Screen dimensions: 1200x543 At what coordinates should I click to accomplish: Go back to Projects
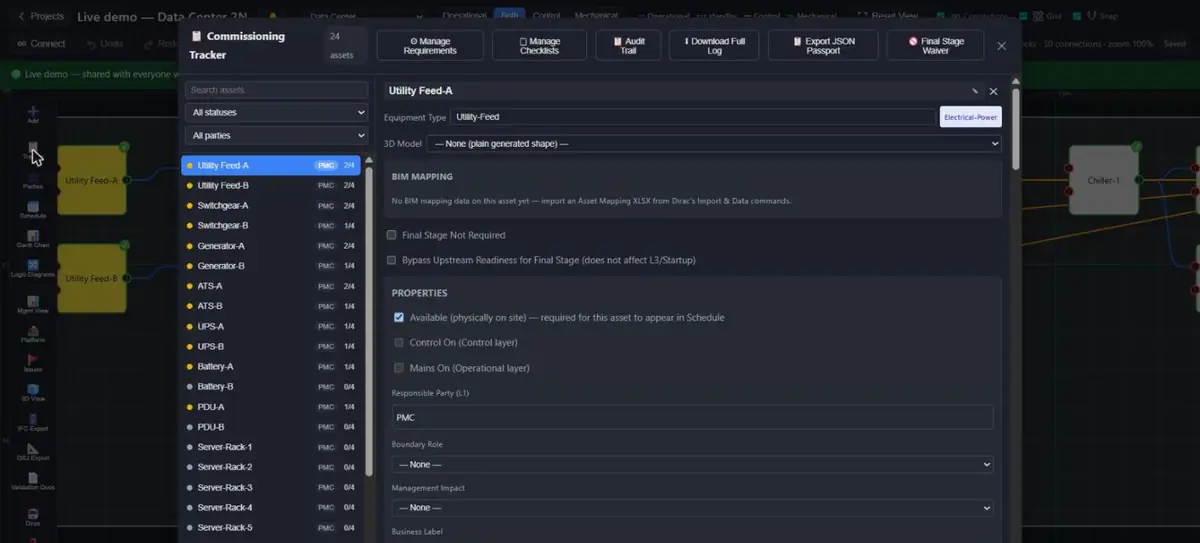(x=41, y=16)
